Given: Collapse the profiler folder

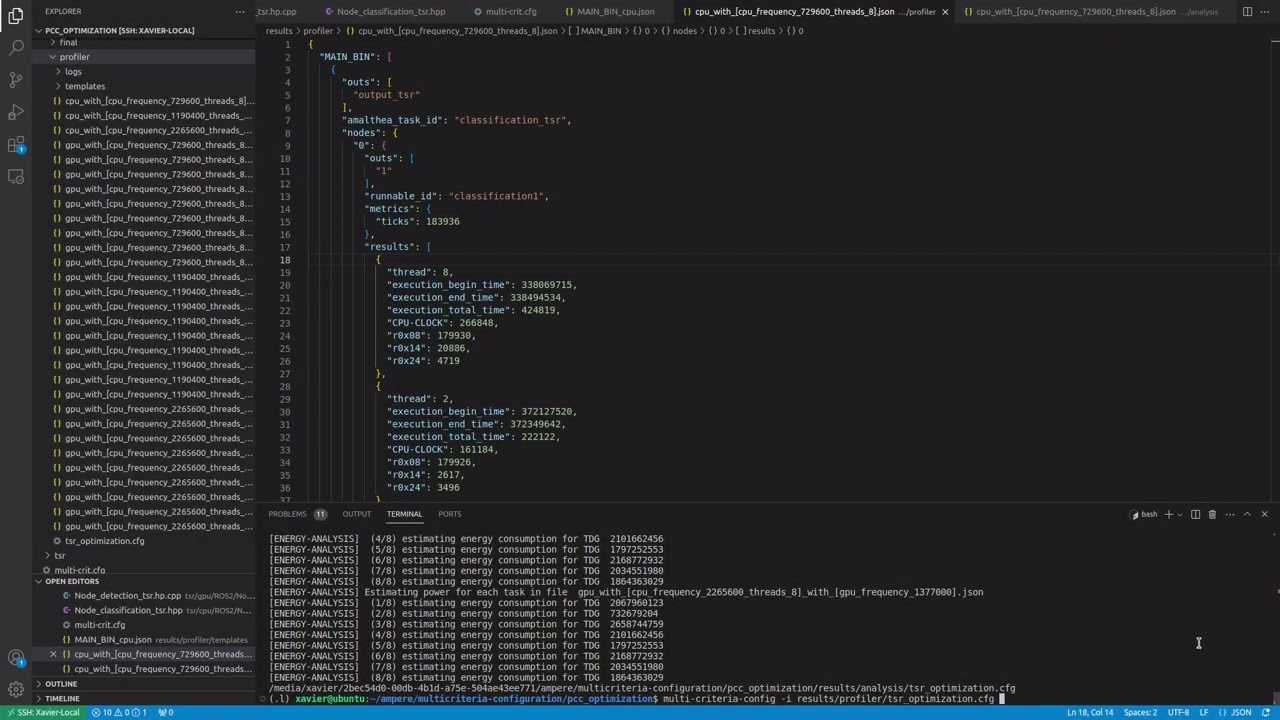Looking at the screenshot, I should [x=74, y=57].
